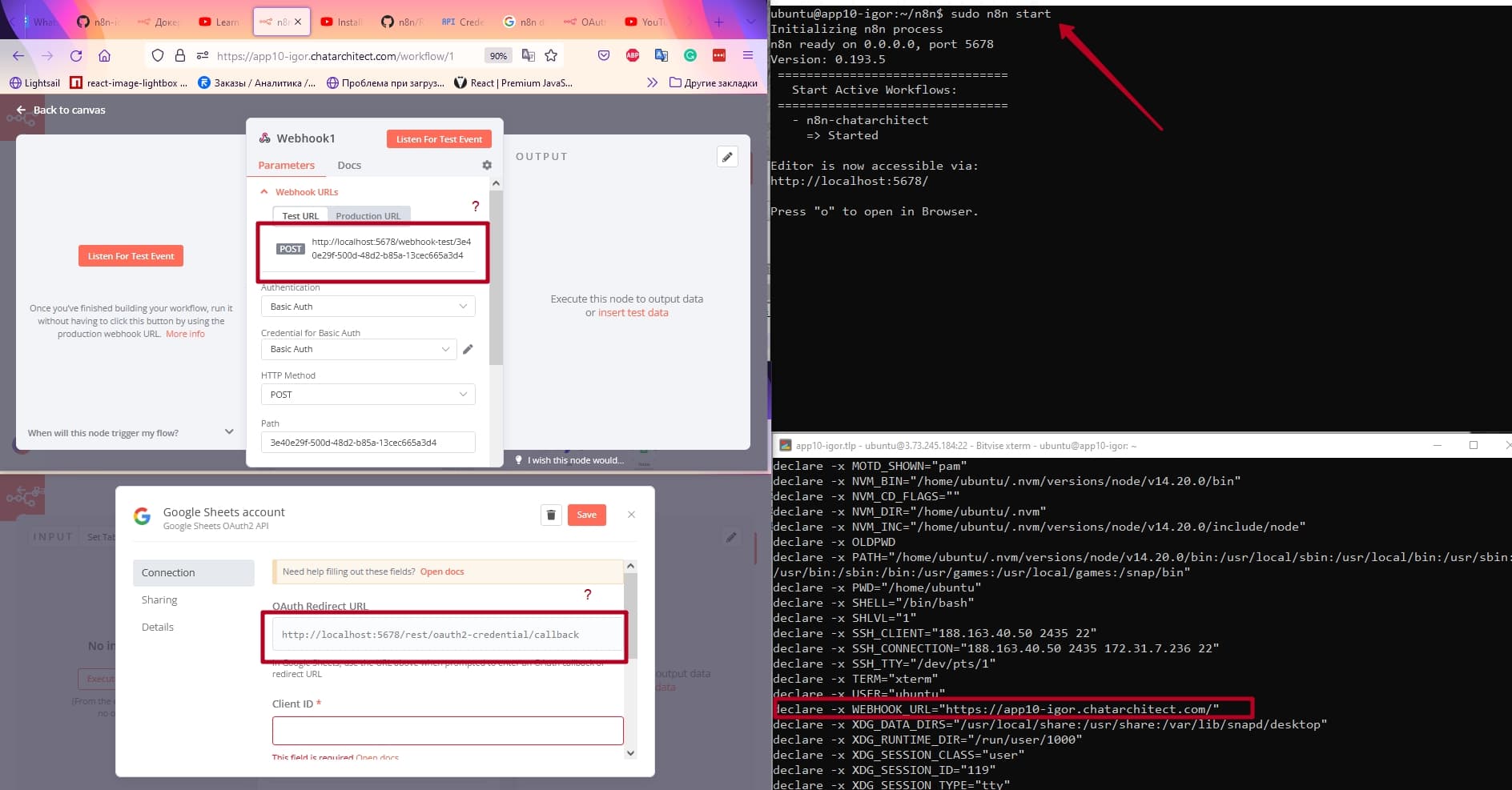1512x790 pixels.
Task: Switch to the 'Install' YouTube browser tab
Action: (x=340, y=22)
